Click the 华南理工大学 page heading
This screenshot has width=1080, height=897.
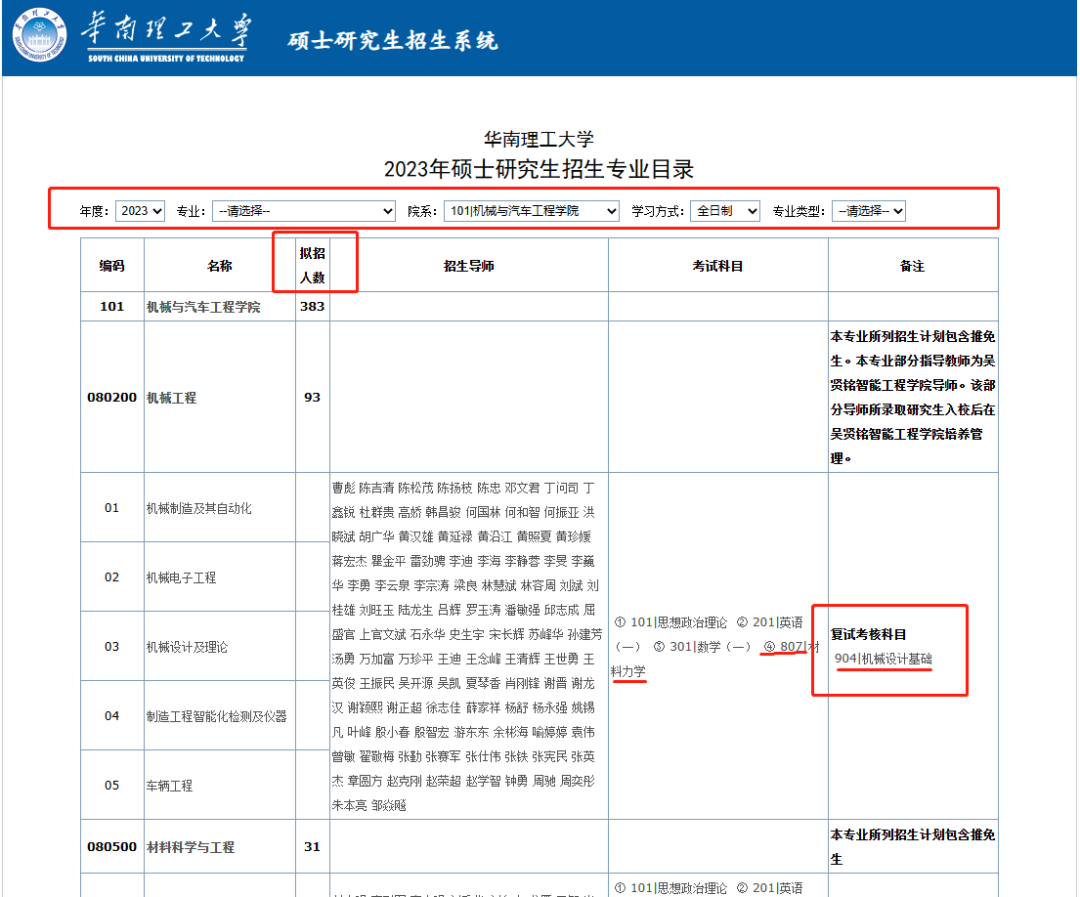pyautogui.click(x=539, y=139)
